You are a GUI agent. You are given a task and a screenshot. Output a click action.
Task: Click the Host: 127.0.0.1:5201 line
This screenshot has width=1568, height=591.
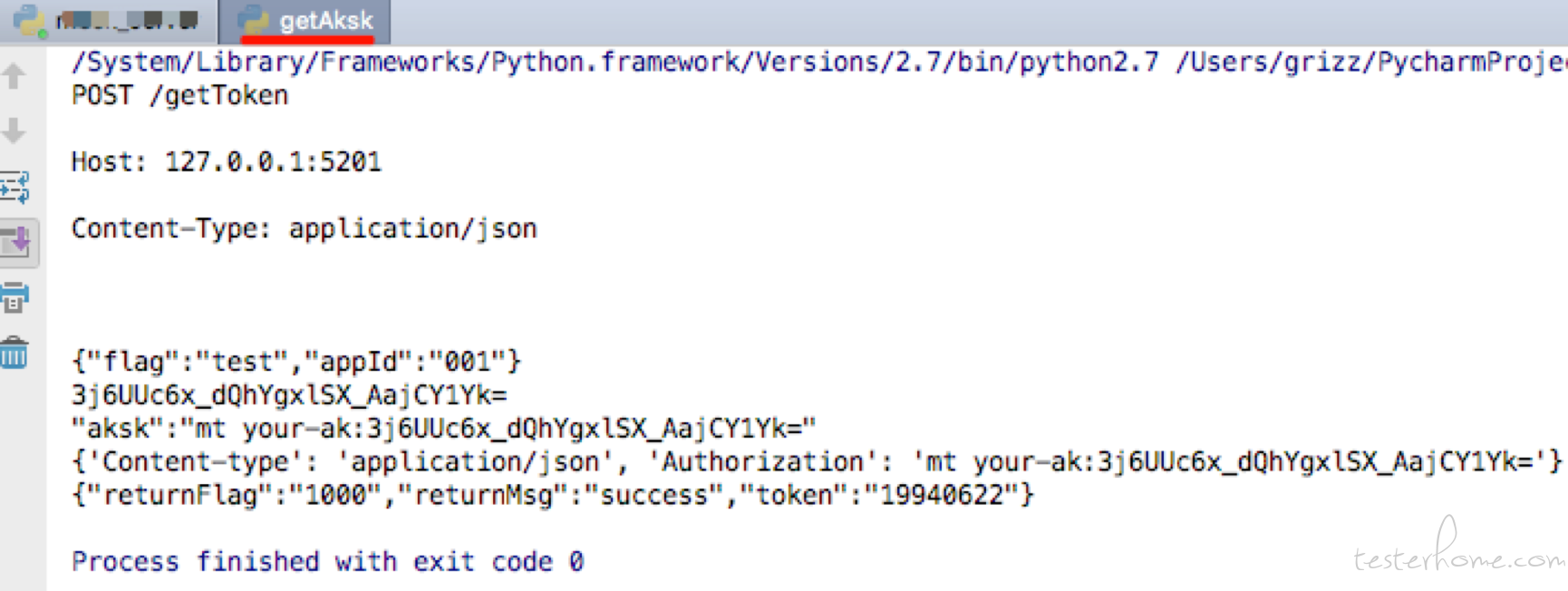click(227, 161)
